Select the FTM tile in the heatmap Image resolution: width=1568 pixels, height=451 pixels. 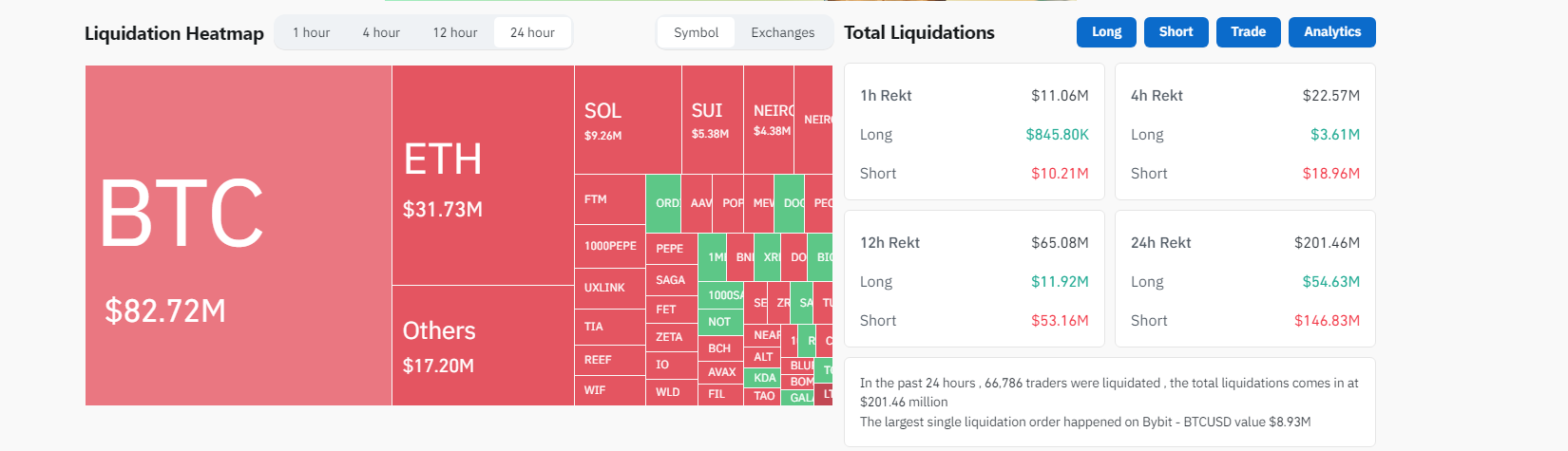point(609,199)
